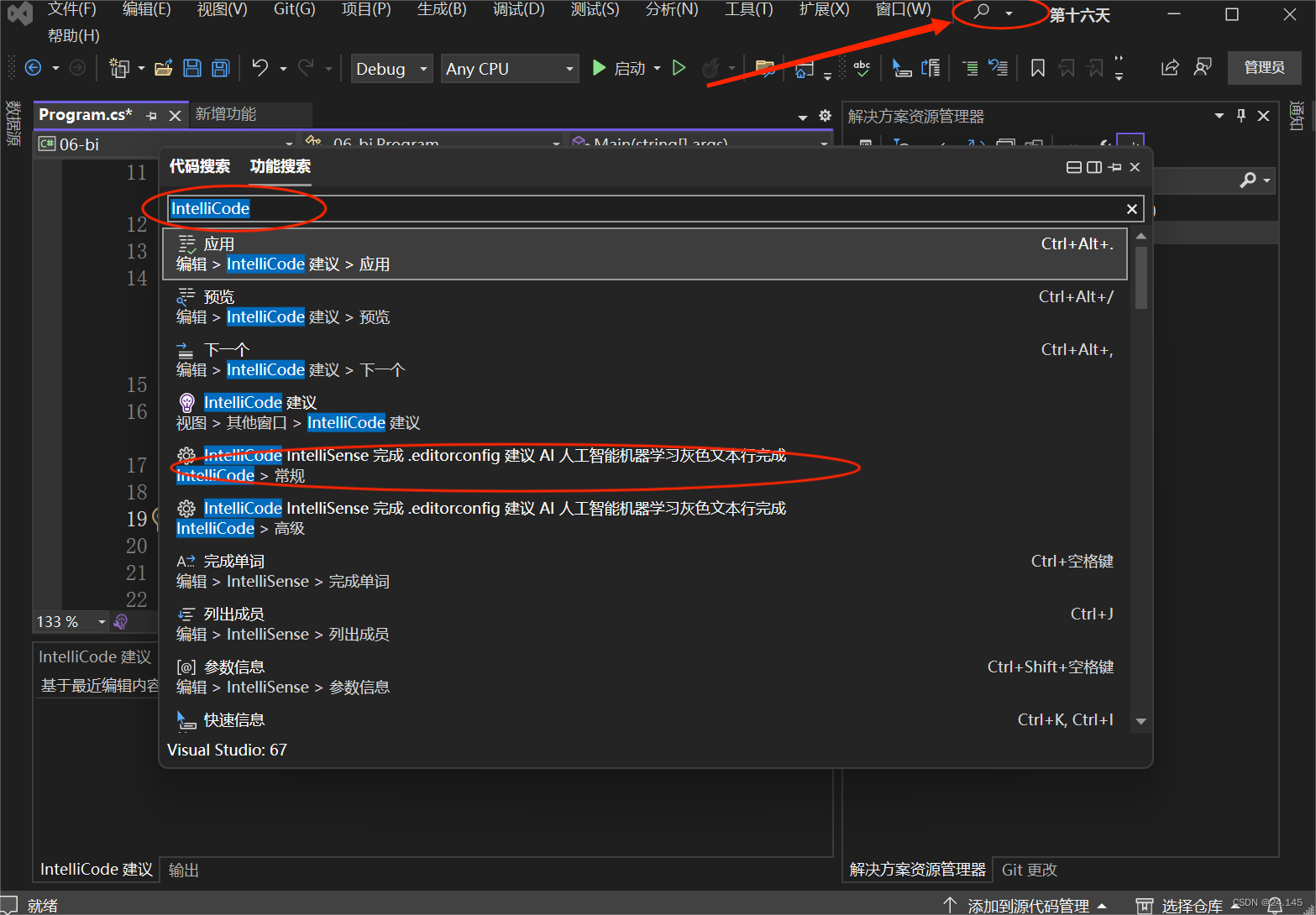Close the feature search popup
This screenshot has height=915, width=1316.
1135,167
